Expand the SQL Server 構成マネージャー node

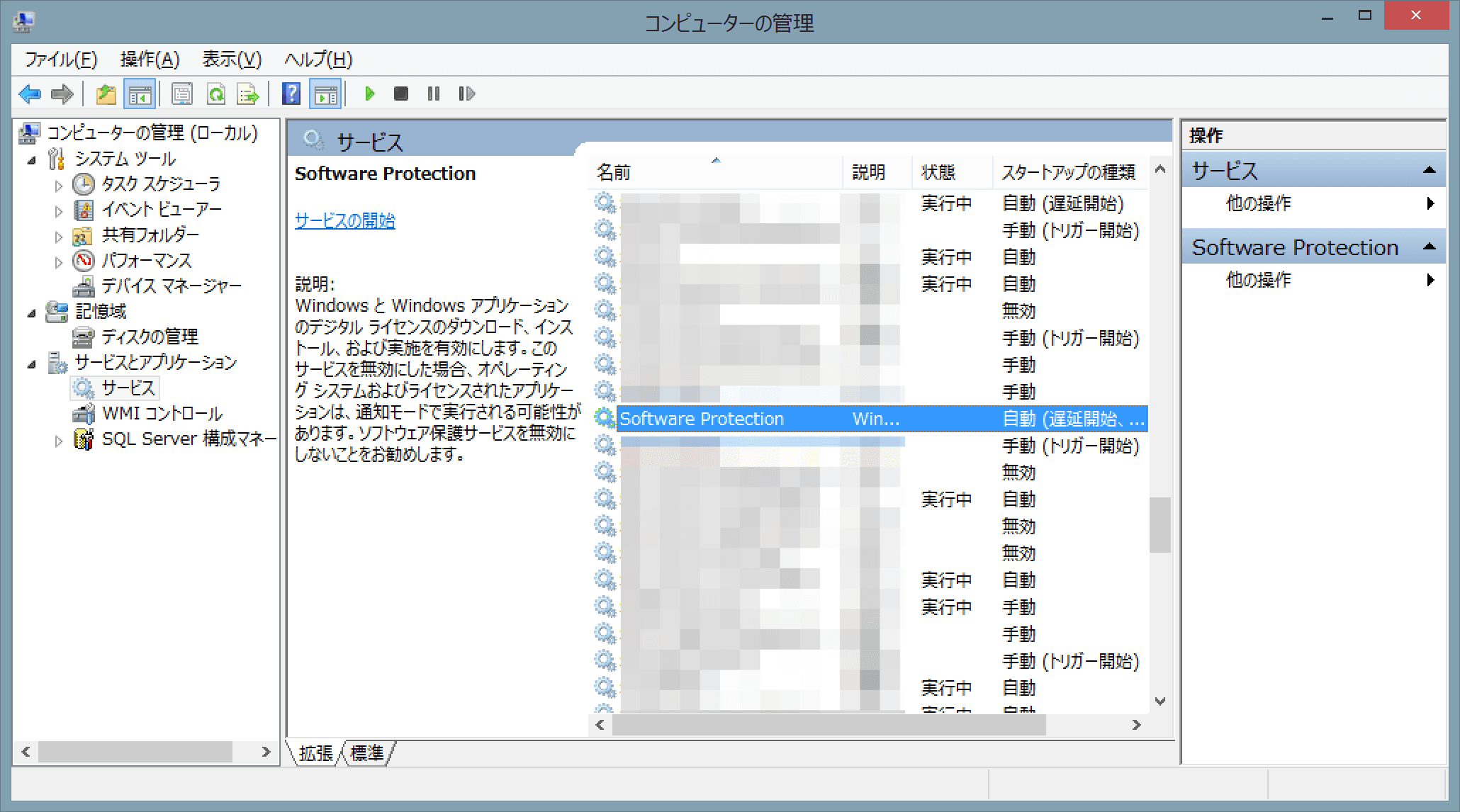60,440
